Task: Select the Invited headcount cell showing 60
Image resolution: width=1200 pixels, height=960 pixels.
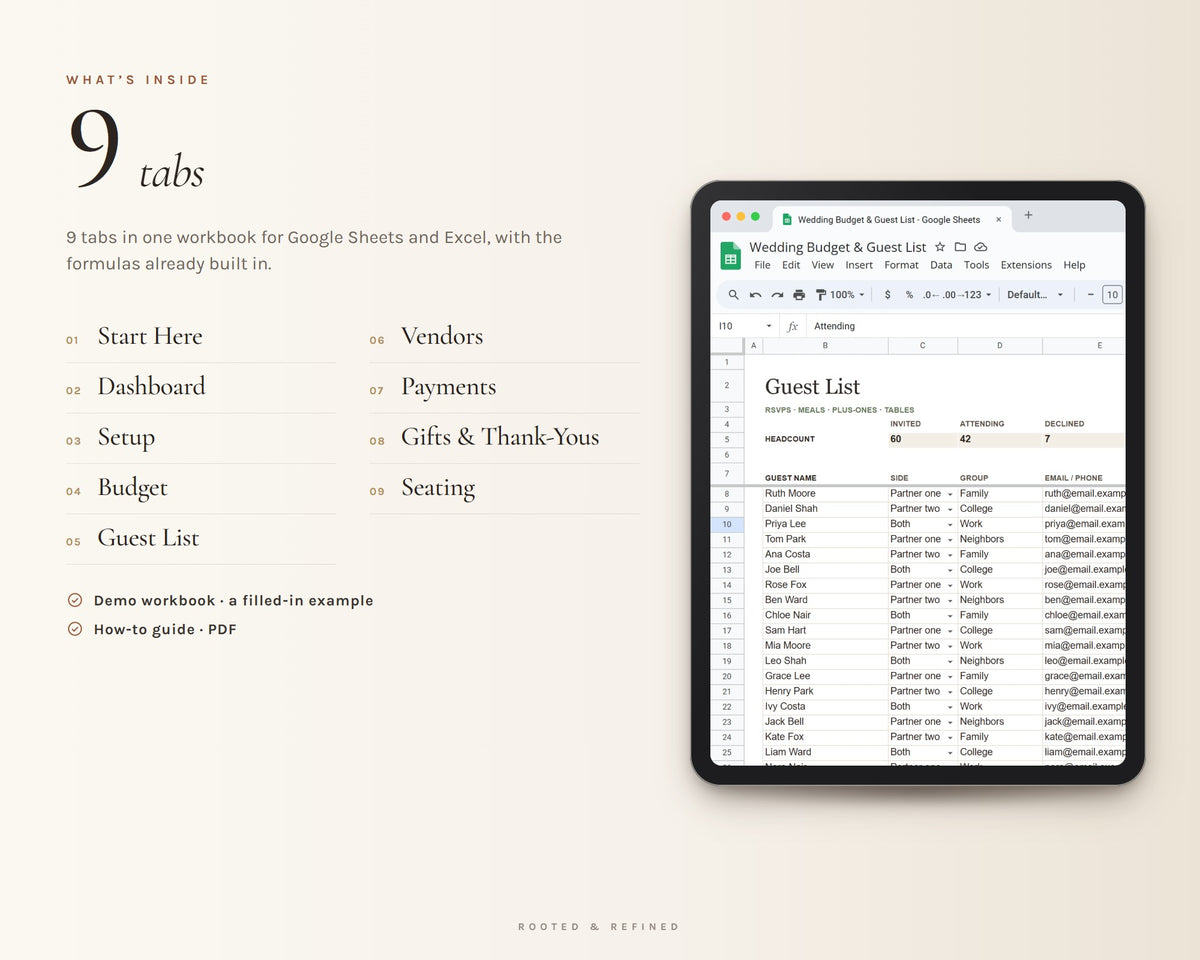Action: pos(923,439)
